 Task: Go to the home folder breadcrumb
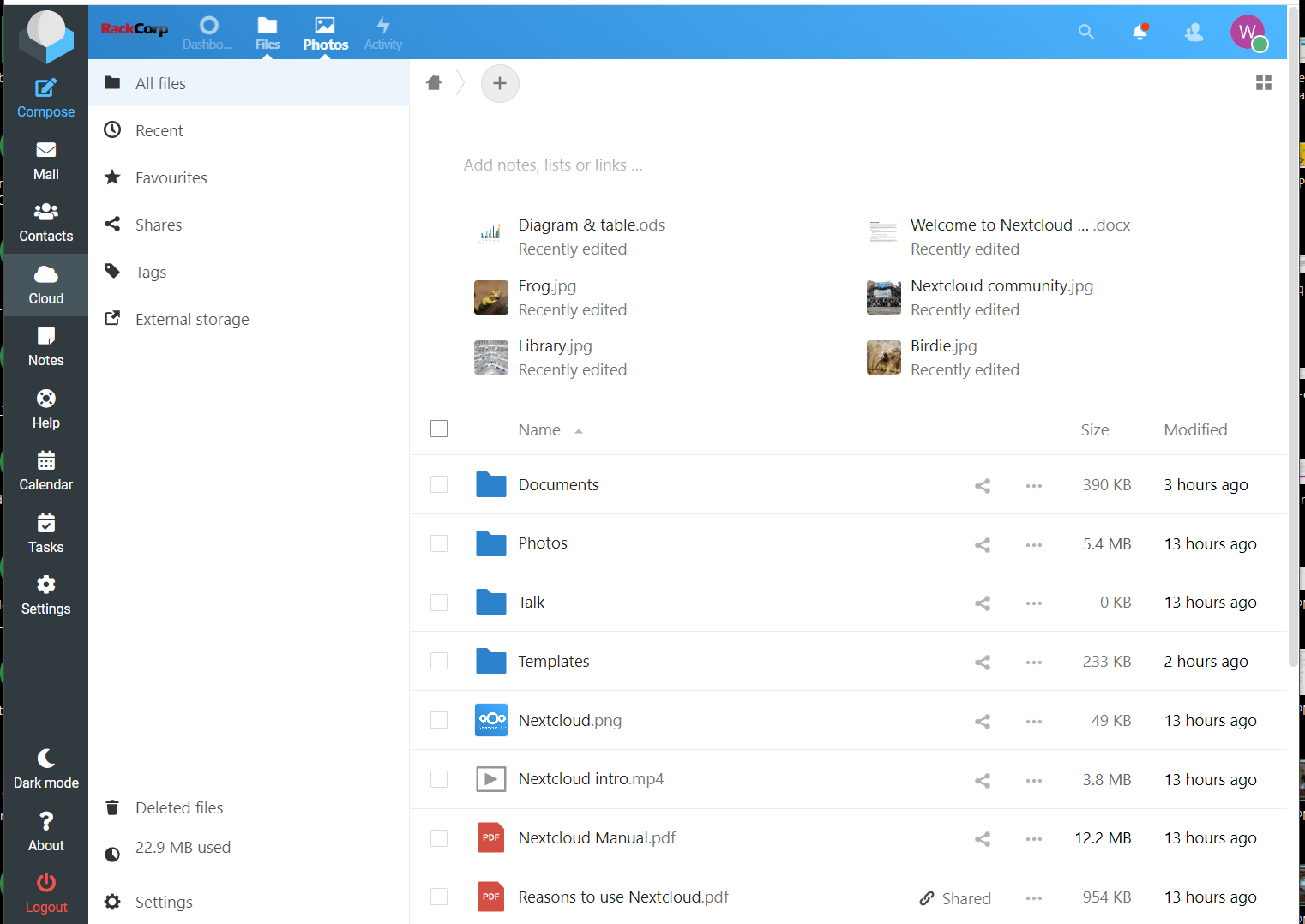[434, 83]
